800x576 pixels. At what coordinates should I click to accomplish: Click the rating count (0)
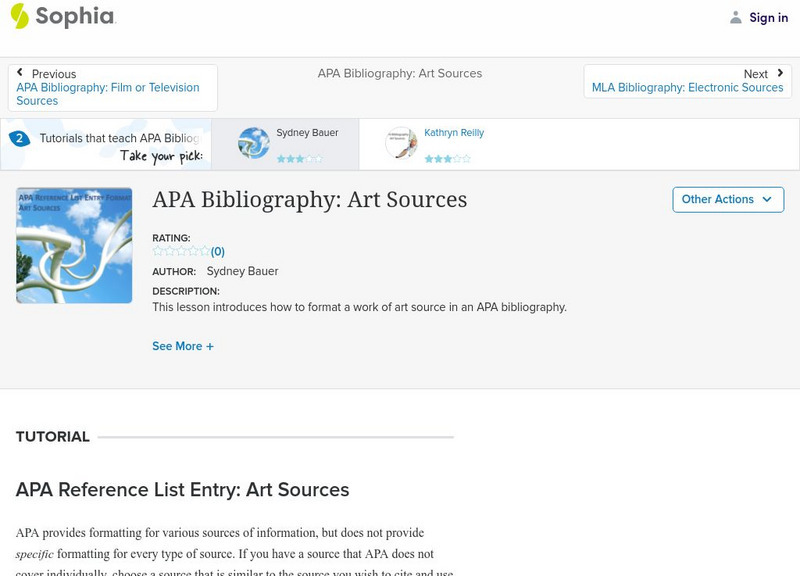(x=218, y=252)
